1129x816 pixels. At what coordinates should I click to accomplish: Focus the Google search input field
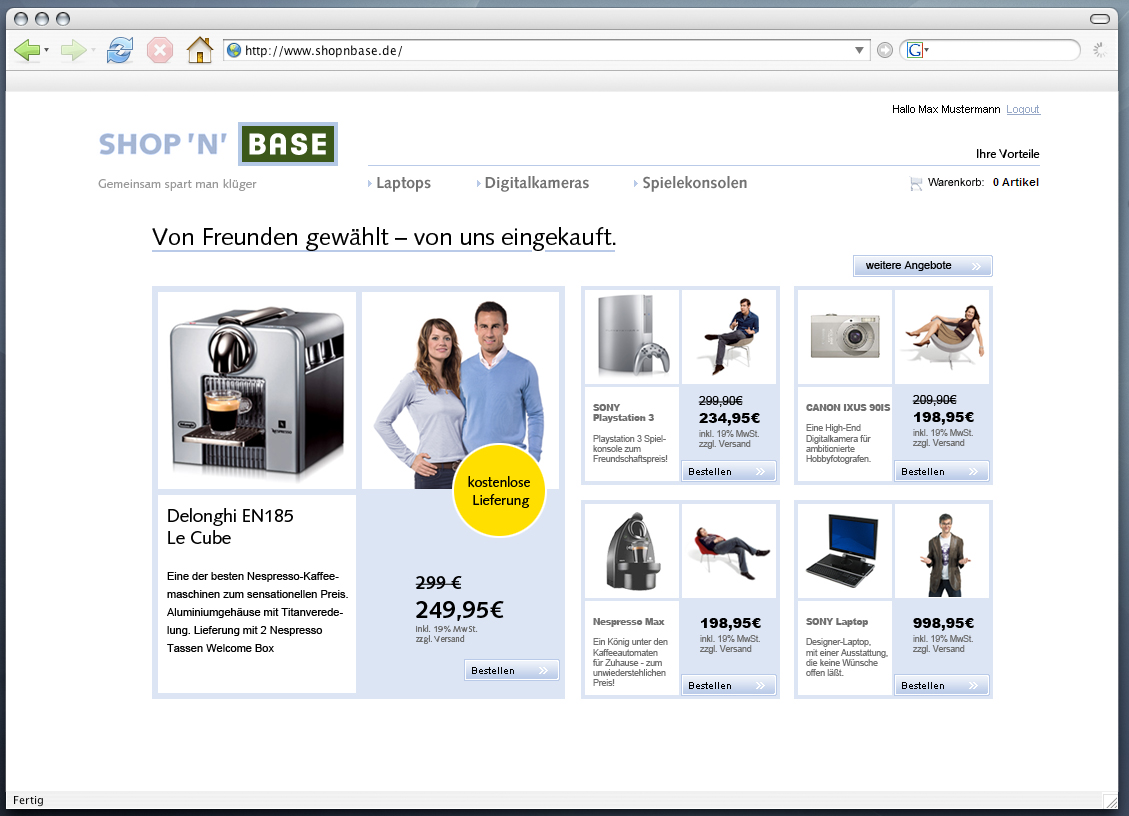click(x=1003, y=50)
